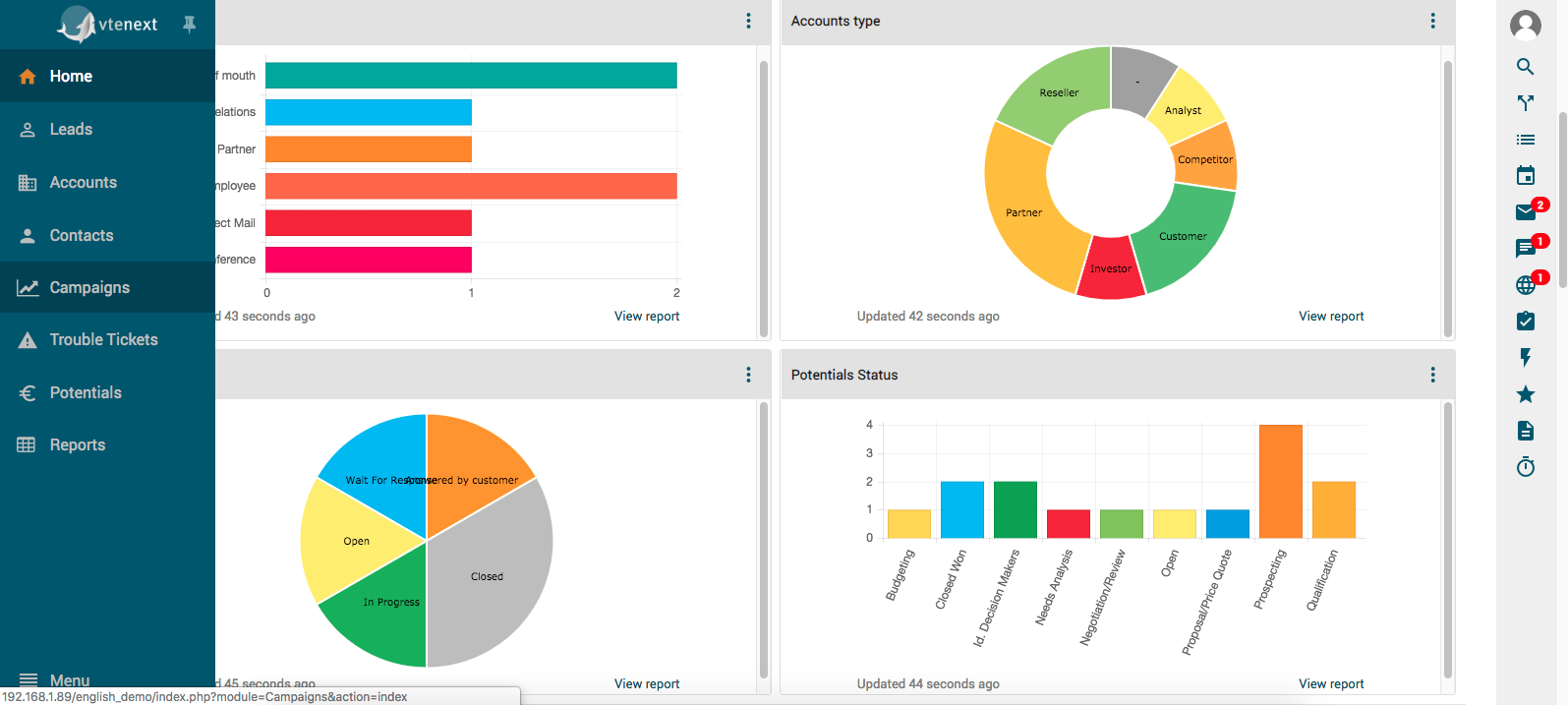The width and height of the screenshot is (1568, 705).
Task: Click the Accounts type widget scrollbar
Action: coord(1447,197)
